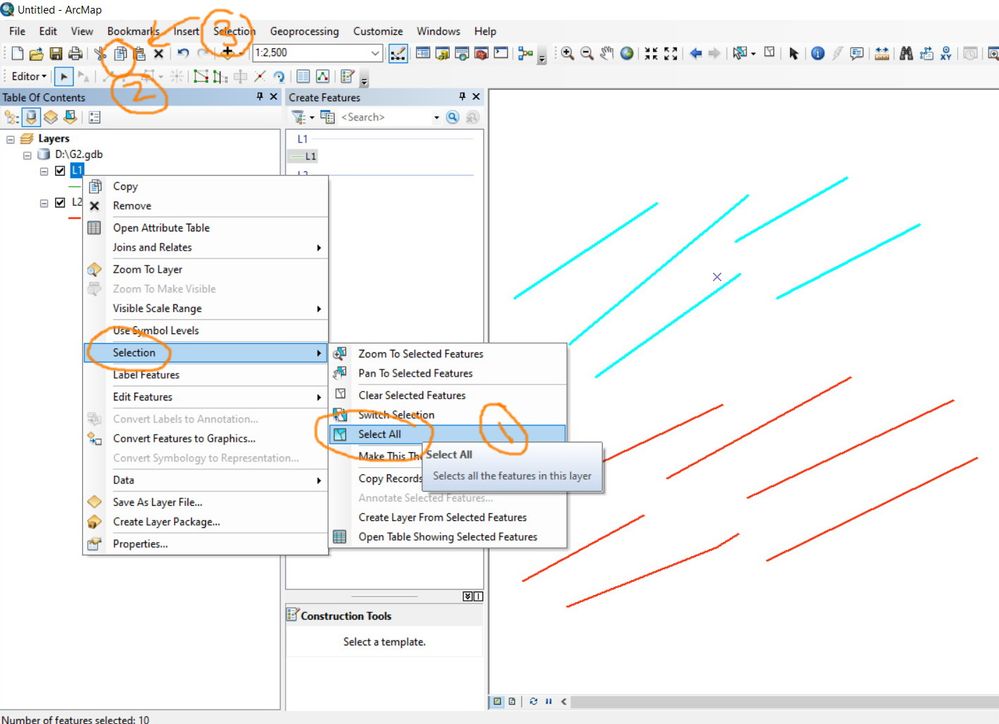Screen dimensions: 999x724
Task: Open the Customize menu
Action: coord(378,31)
